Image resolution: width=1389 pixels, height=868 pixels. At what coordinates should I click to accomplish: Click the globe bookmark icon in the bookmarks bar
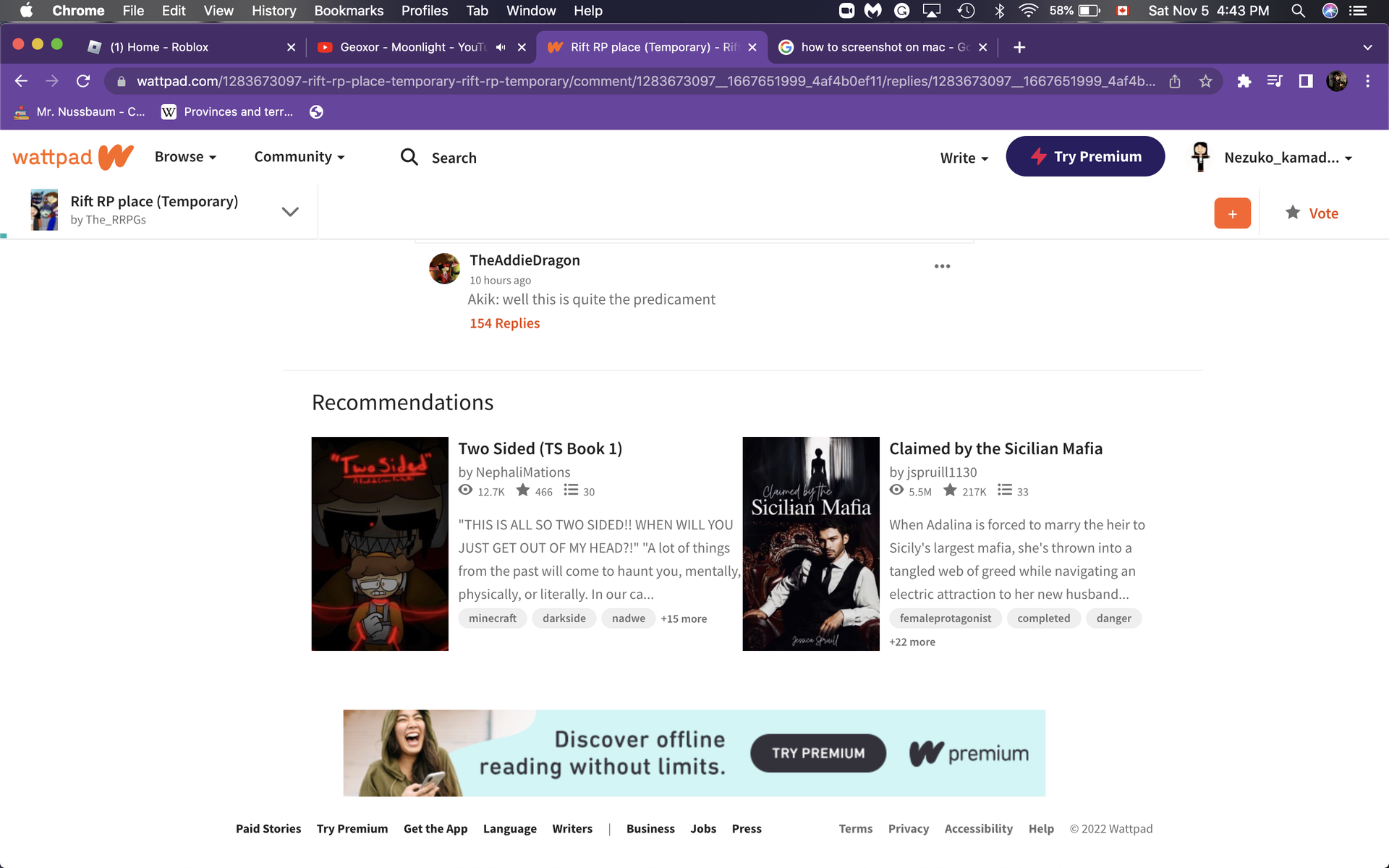[x=316, y=111]
